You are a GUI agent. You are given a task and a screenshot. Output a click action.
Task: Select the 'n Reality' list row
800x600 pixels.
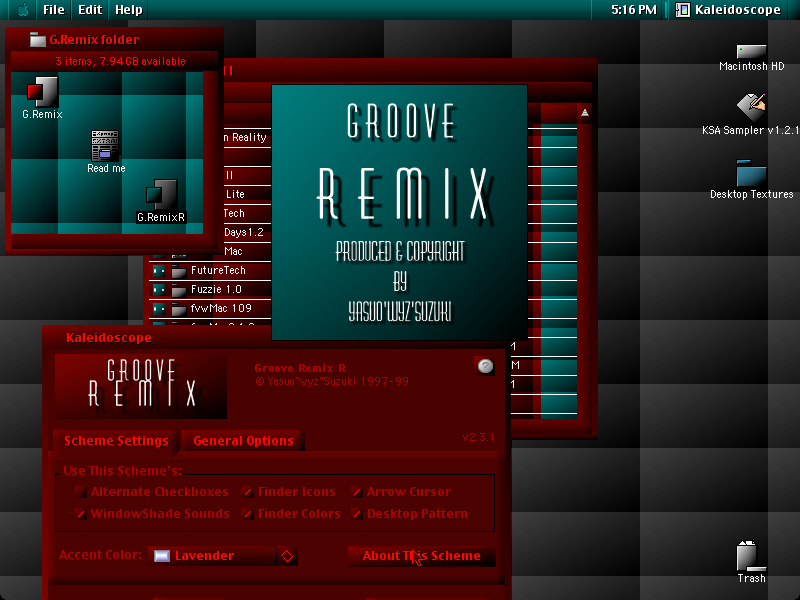point(247,137)
